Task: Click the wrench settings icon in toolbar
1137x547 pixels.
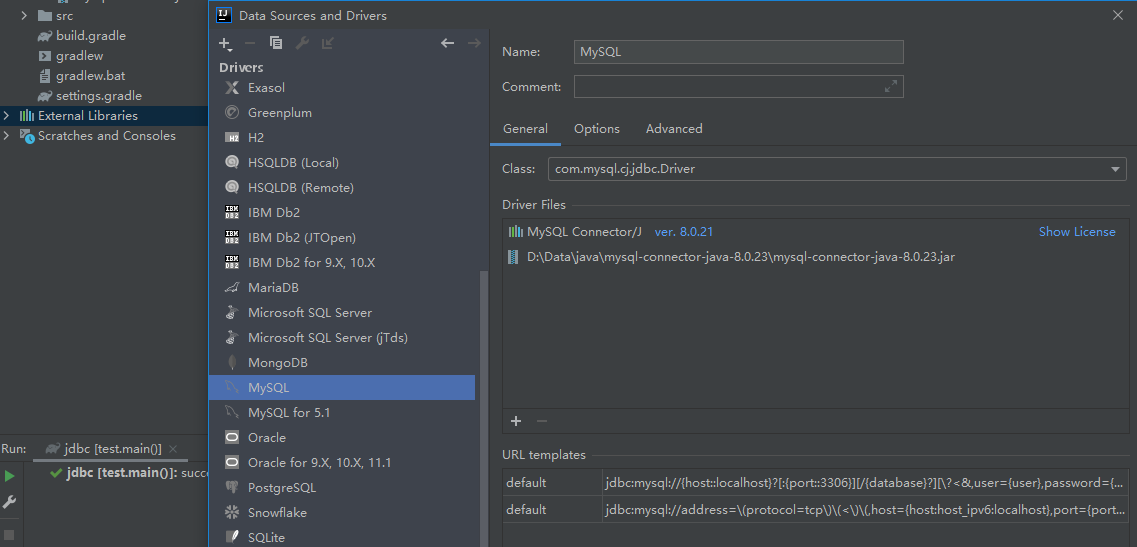Action: (x=302, y=44)
